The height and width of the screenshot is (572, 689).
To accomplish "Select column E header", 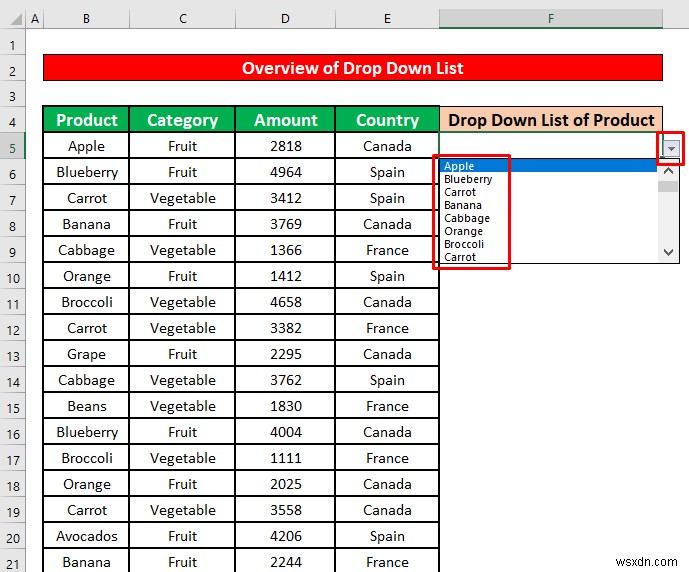I will 387,18.
